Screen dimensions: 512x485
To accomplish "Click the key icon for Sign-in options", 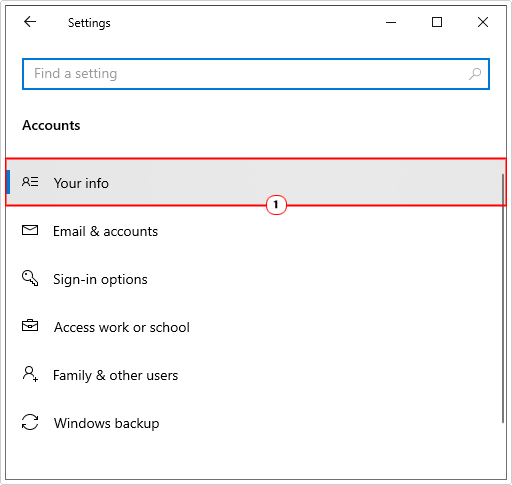I will click(30, 278).
